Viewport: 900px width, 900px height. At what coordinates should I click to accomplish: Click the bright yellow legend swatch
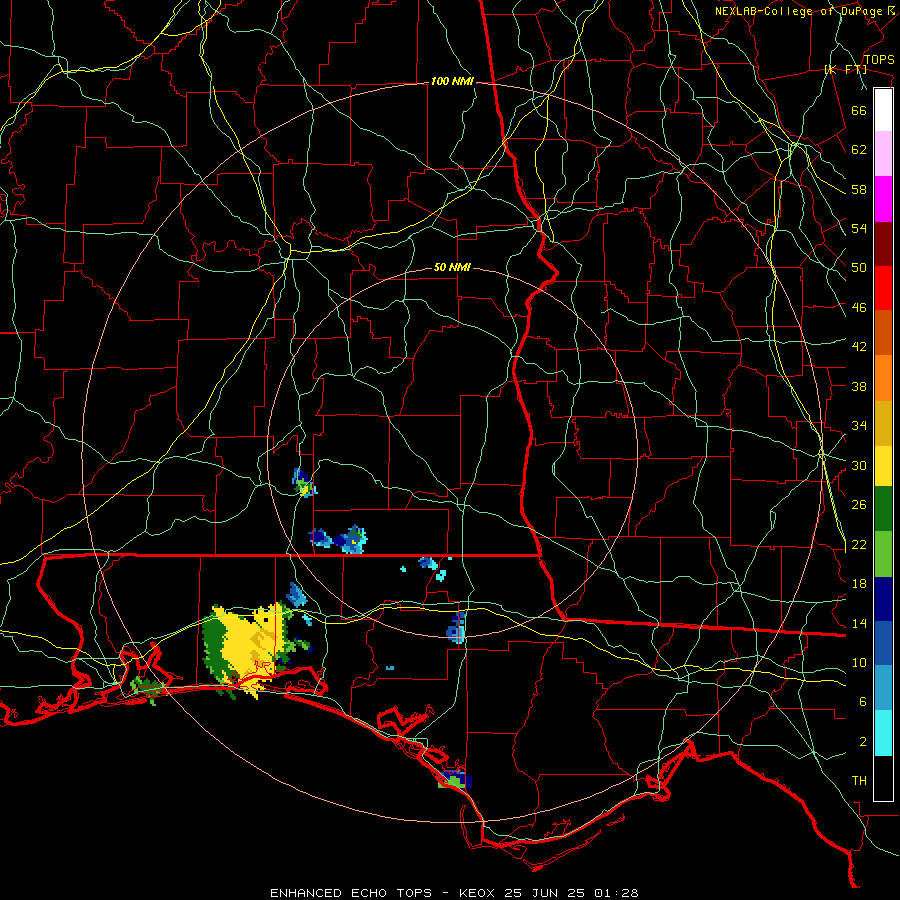(883, 466)
